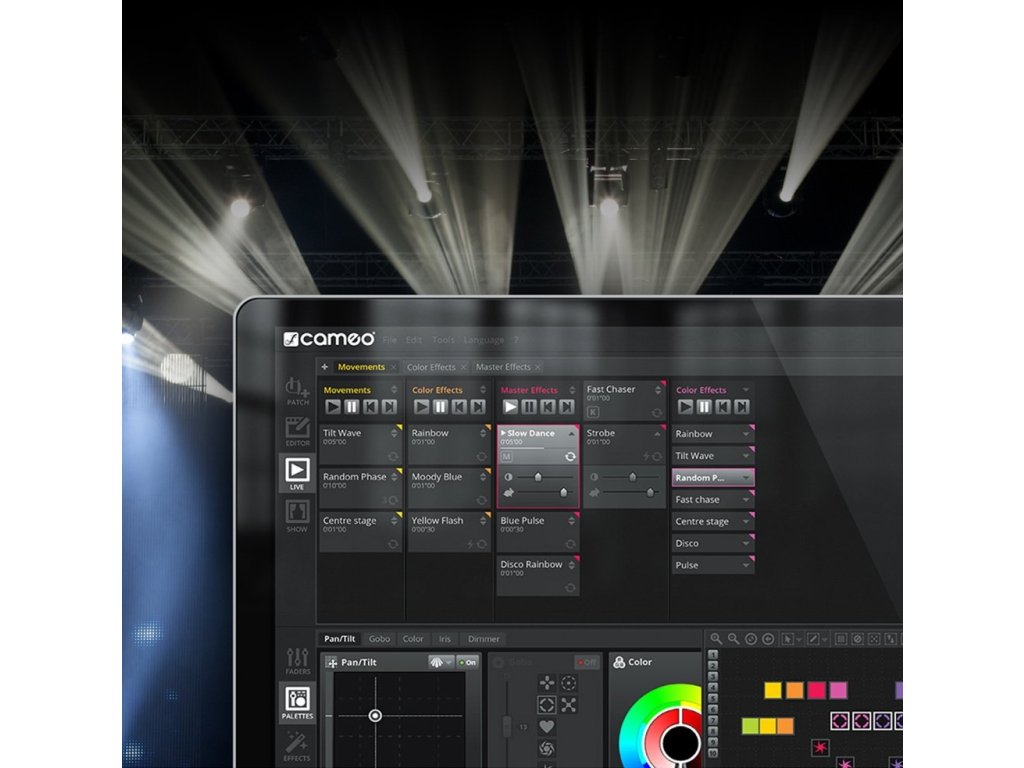Click the yellow swatch in fixture grid
Viewport: 1024px width, 768px height.
pos(772,690)
